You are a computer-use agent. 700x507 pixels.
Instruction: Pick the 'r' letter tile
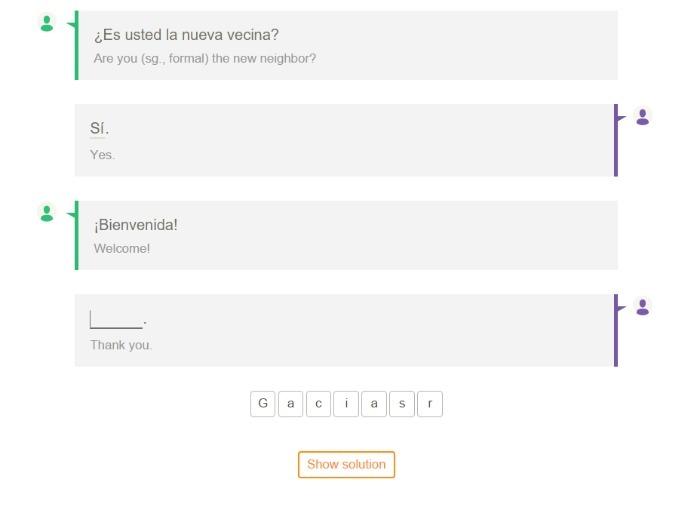click(x=430, y=404)
